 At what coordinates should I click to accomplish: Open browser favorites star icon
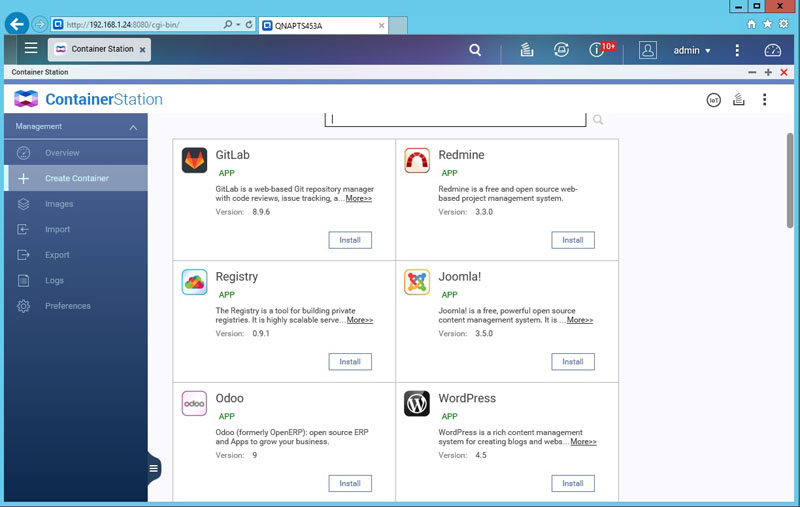pyautogui.click(x=767, y=24)
